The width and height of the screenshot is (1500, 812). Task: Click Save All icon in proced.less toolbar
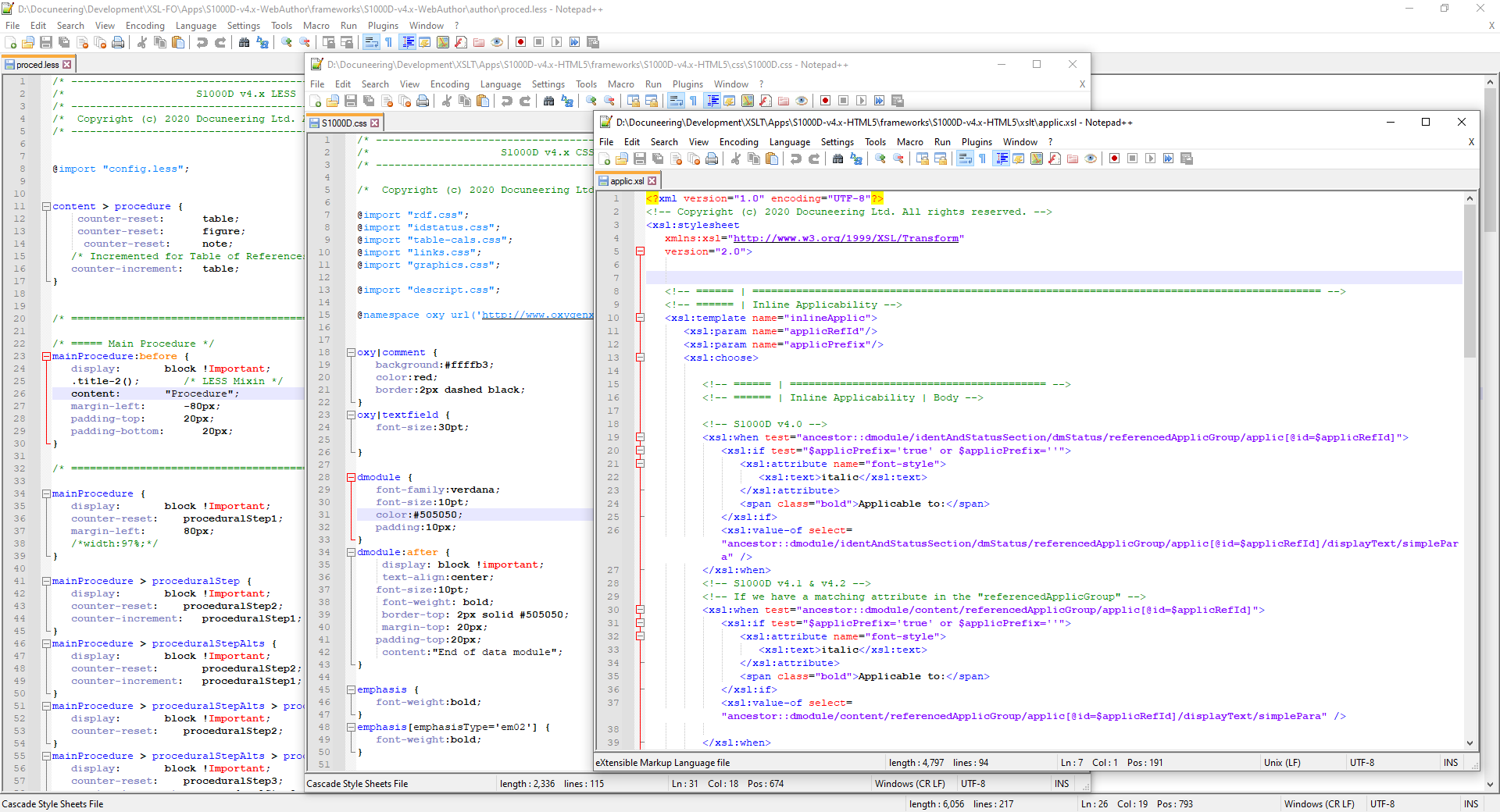(x=64, y=42)
